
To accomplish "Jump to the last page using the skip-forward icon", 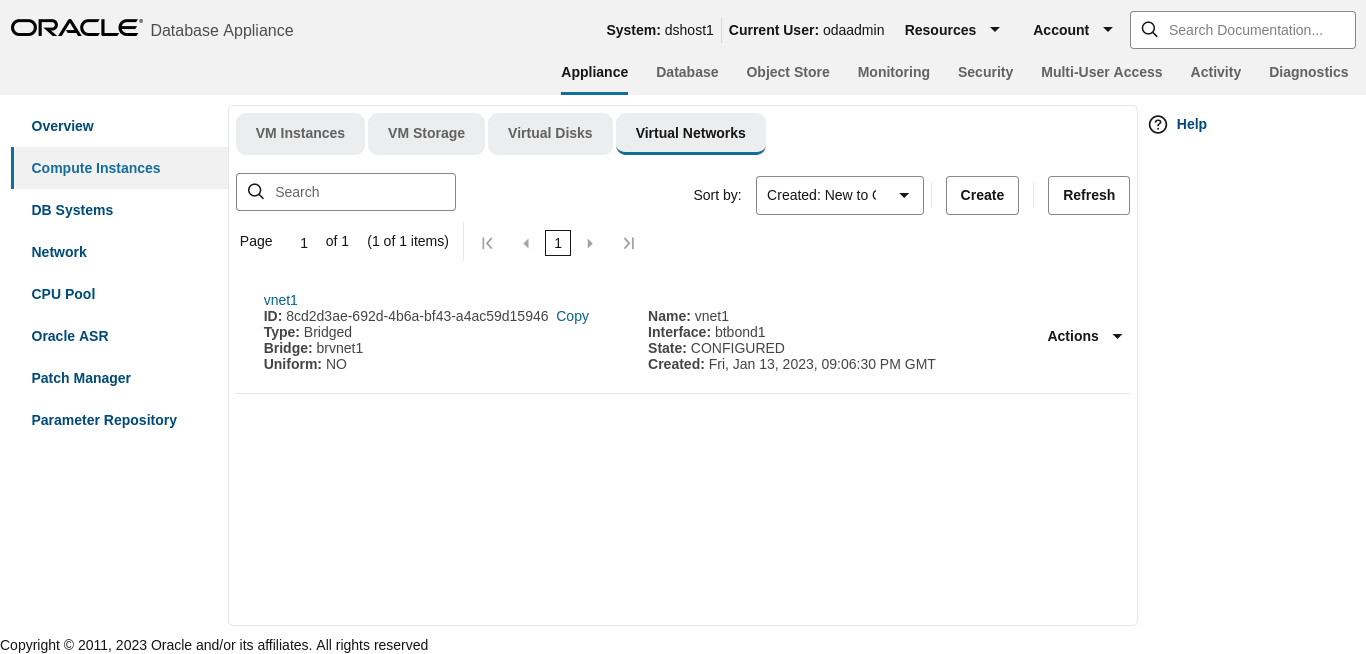I will (x=628, y=242).
